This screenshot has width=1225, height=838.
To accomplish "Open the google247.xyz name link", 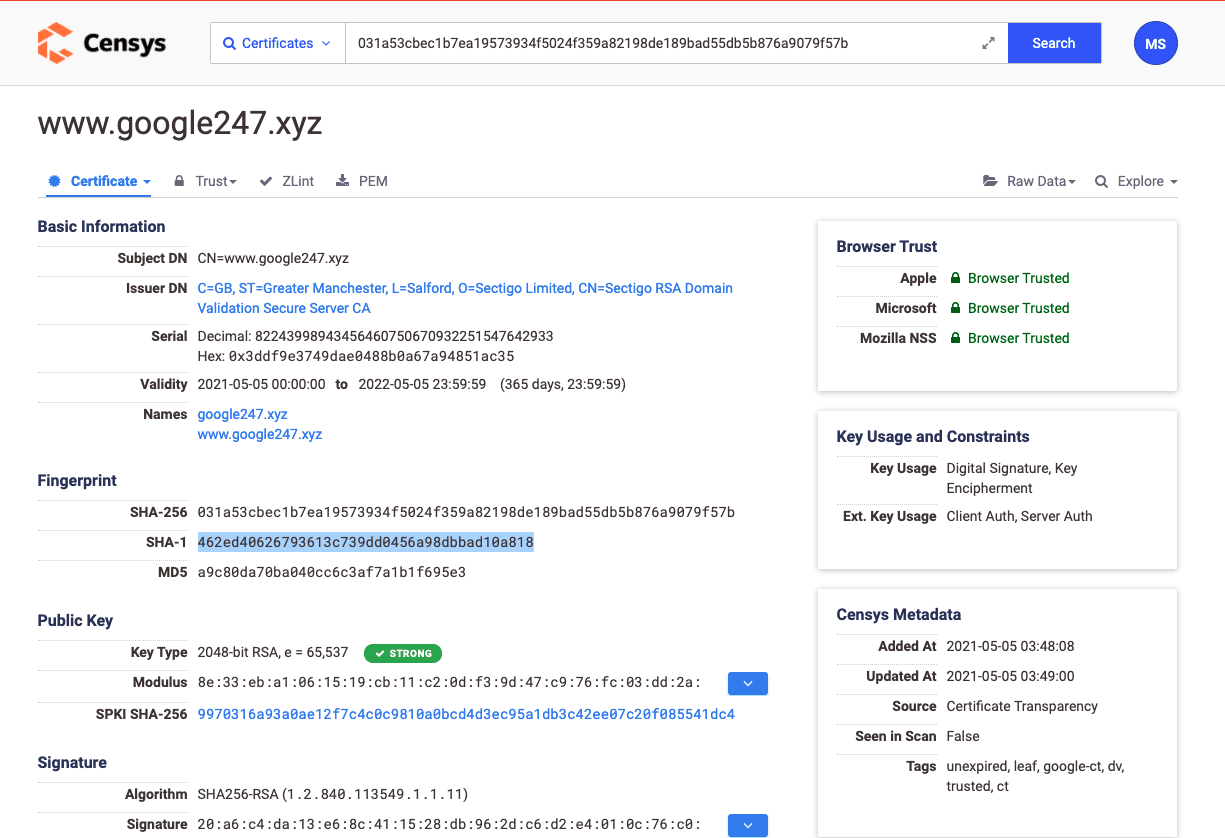I will click(x=242, y=414).
